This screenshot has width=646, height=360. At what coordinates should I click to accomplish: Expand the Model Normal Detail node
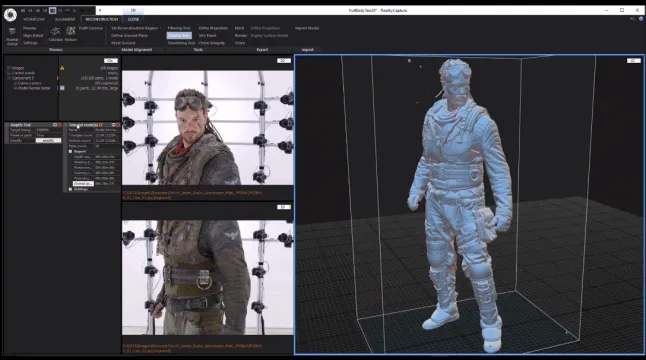[x=15, y=88]
